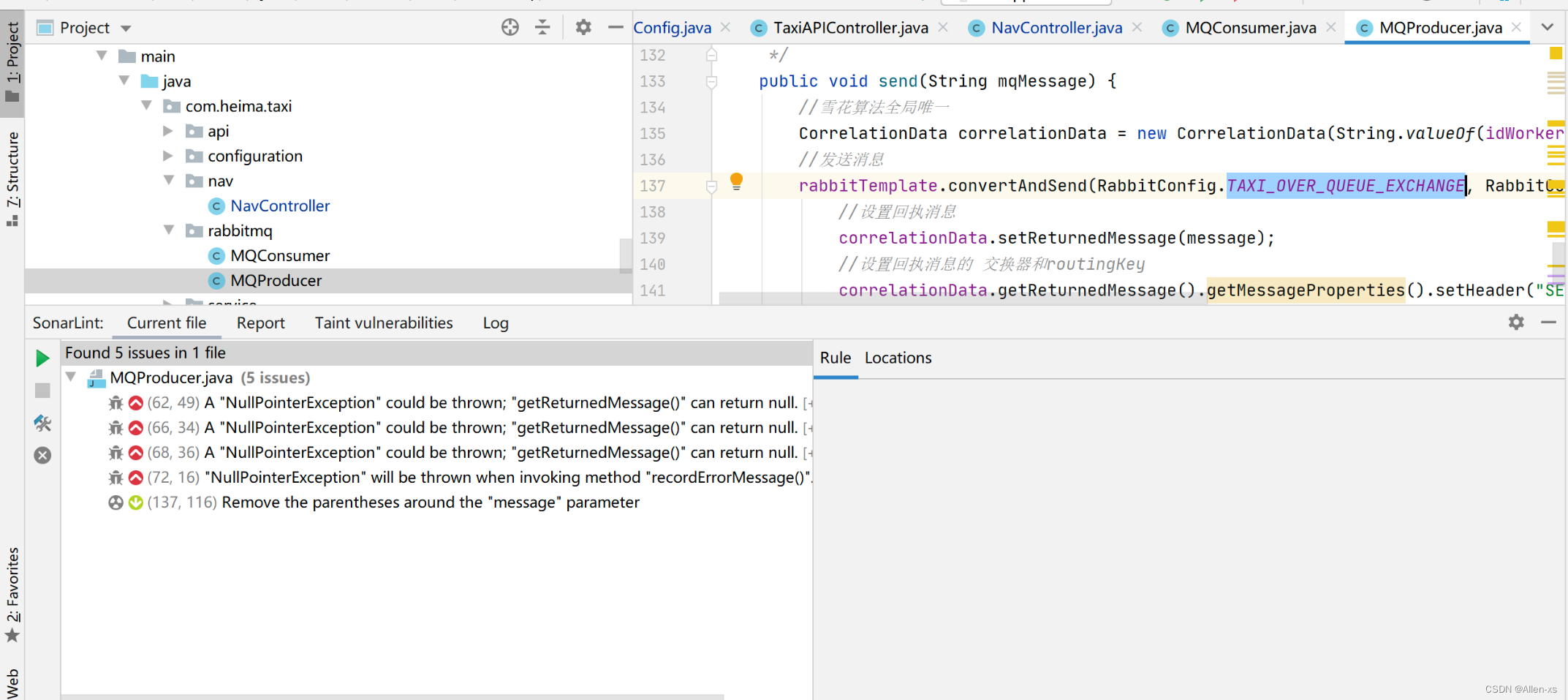Close the MQConsumer.java tab
This screenshot has width=1568, height=700.
[1330, 27]
